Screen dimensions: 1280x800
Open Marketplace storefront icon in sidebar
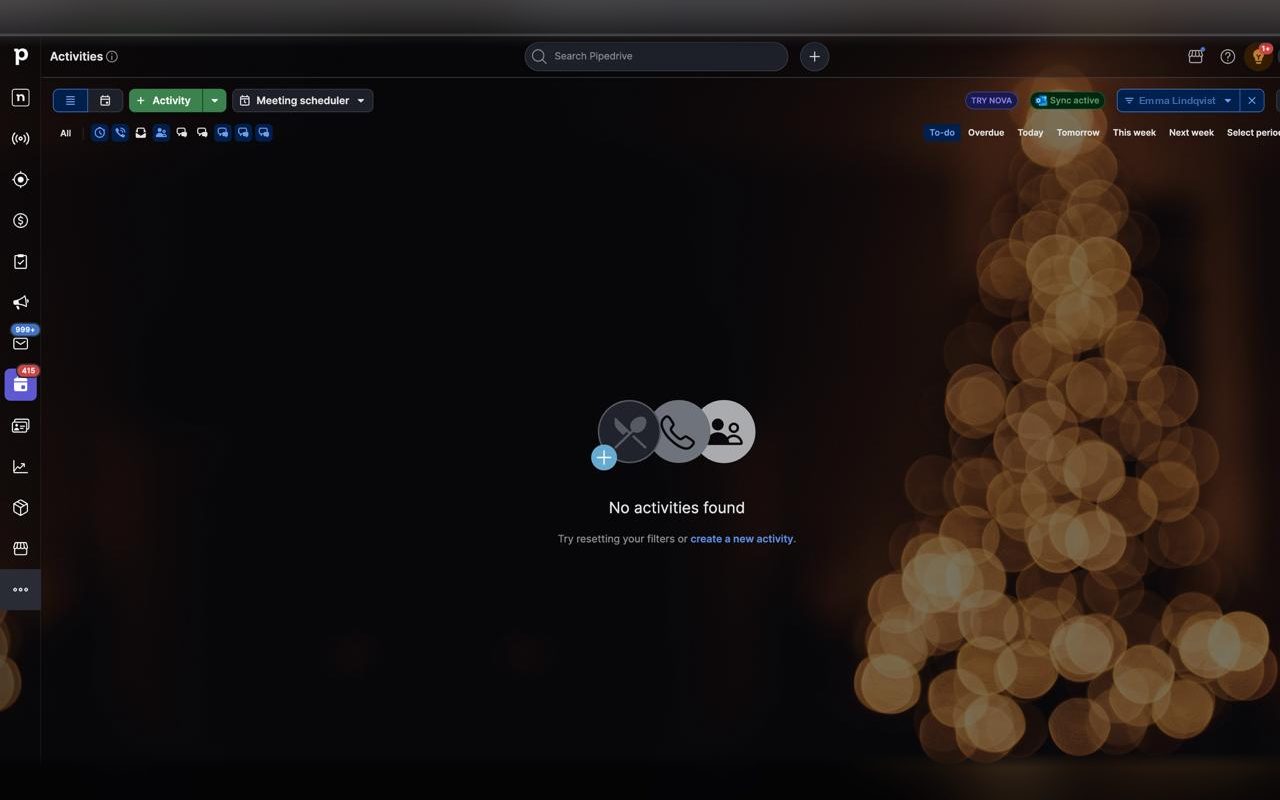click(x=20, y=549)
